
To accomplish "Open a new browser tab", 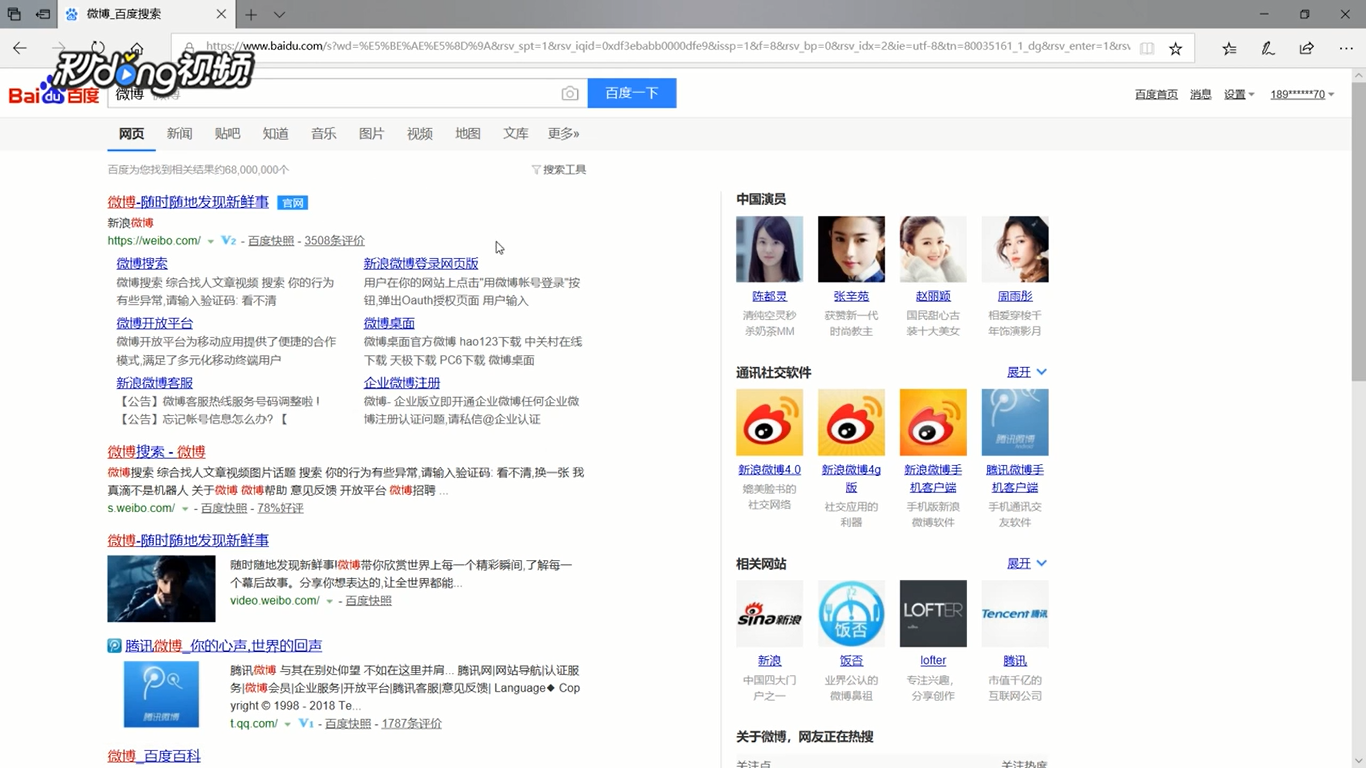I will pos(251,14).
